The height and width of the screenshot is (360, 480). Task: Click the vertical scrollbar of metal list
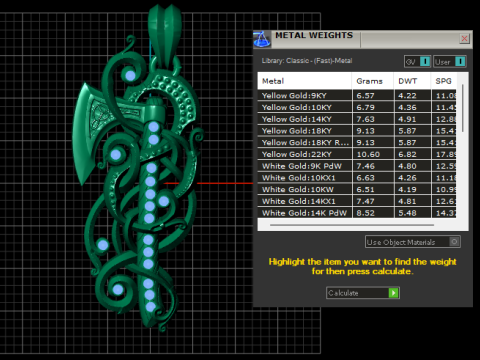coord(463,108)
